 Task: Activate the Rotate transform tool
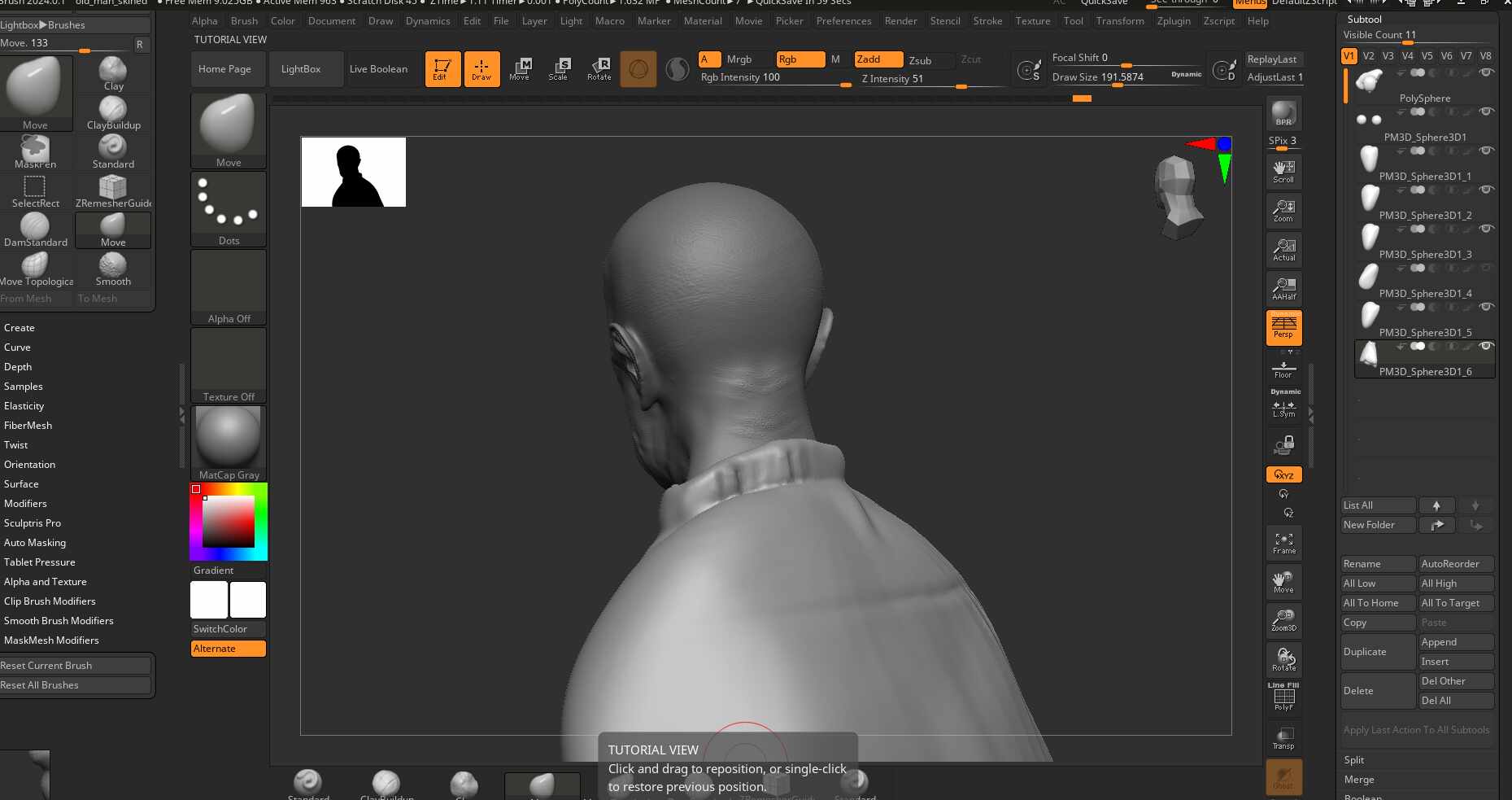599,69
